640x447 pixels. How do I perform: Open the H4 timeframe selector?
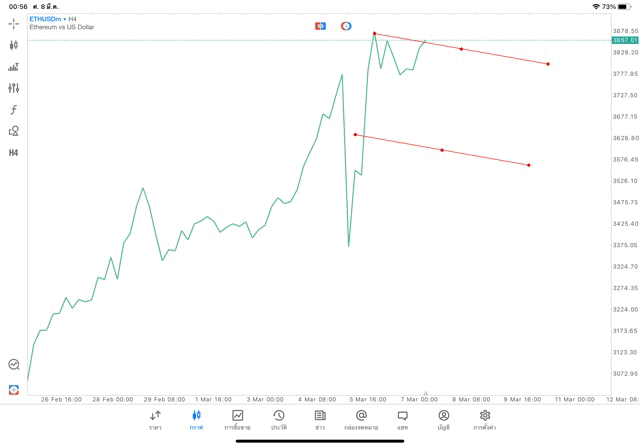[14, 153]
